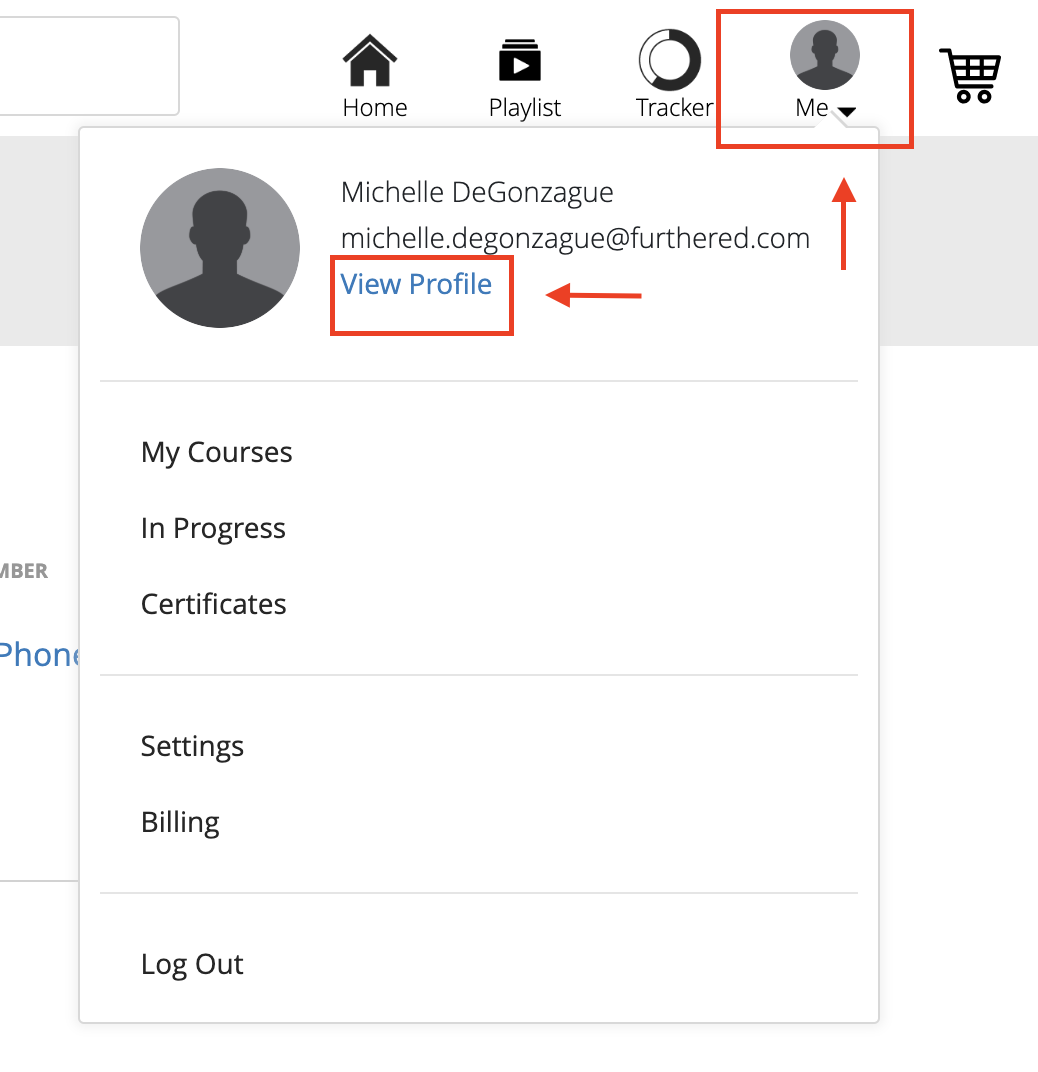Select In Progress menu entry
The width and height of the screenshot is (1038, 1072).
213,528
